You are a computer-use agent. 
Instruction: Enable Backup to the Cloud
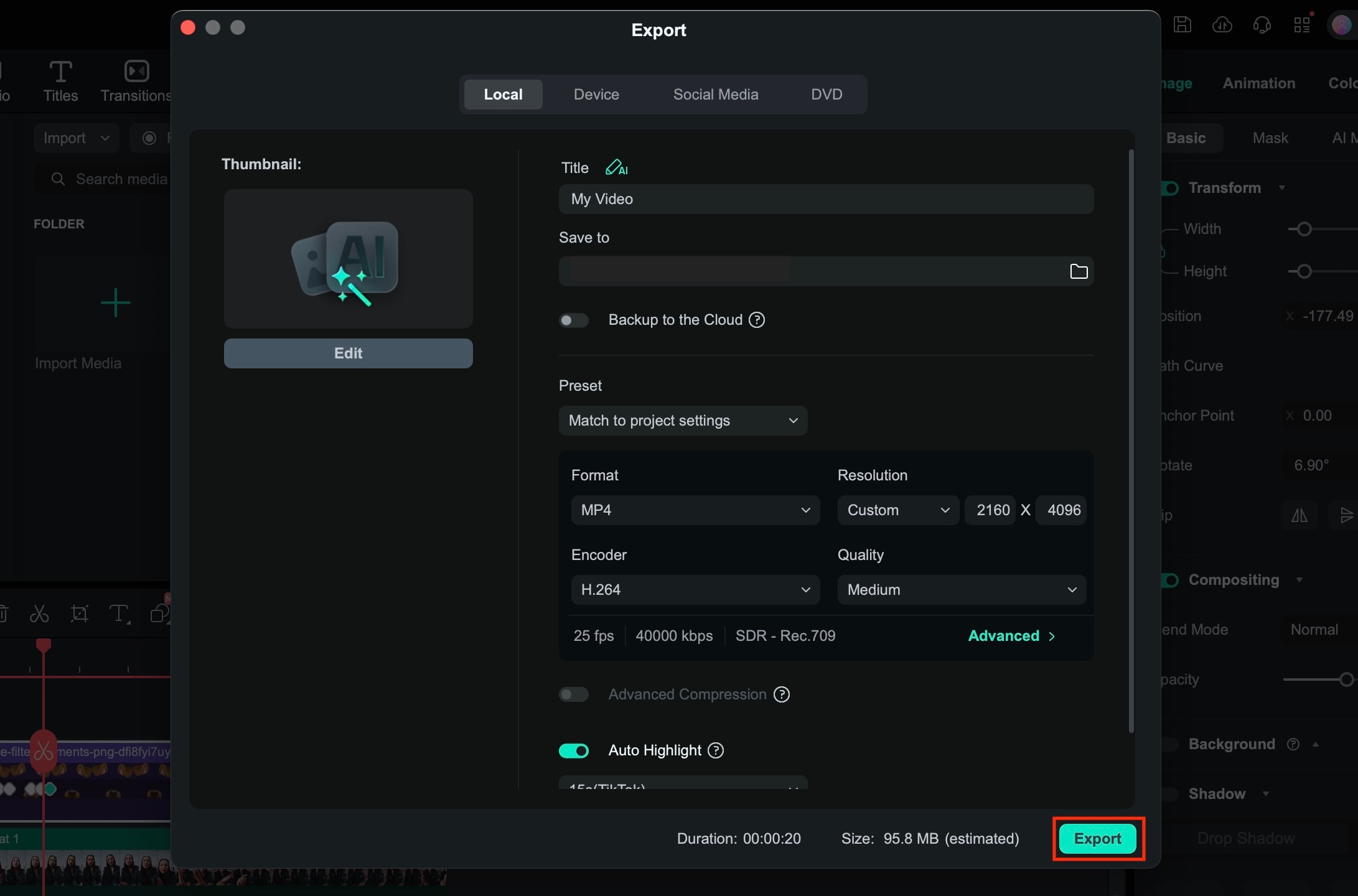click(573, 320)
